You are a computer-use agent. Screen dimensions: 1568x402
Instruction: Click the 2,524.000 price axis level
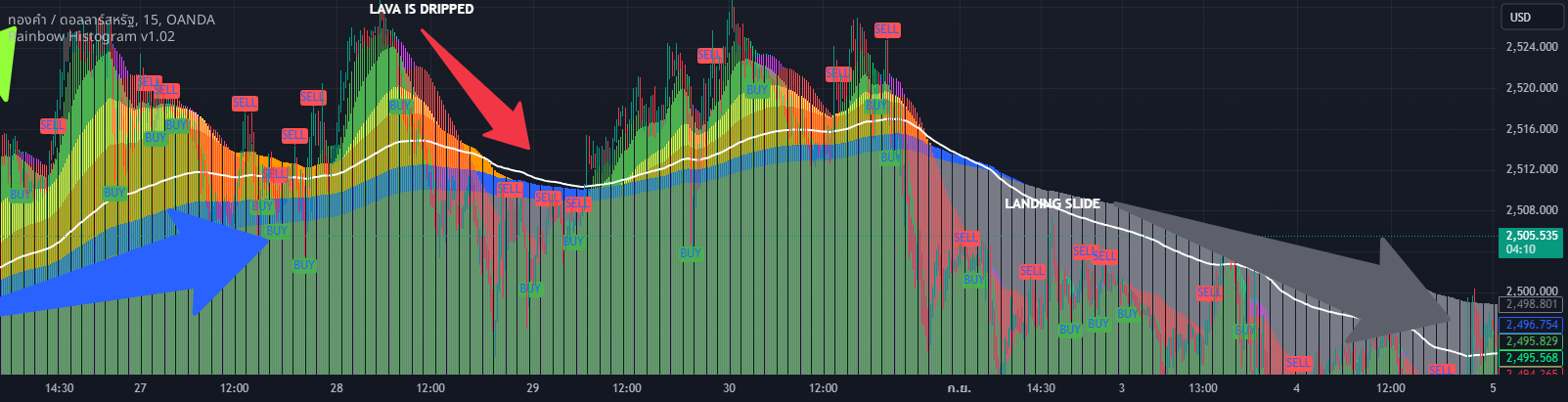coord(1532,47)
